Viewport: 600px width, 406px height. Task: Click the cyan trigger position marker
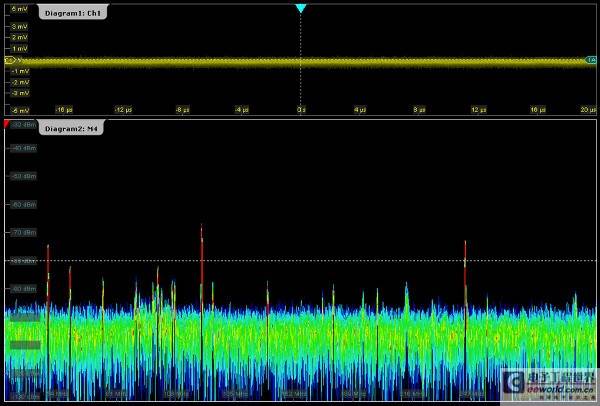pyautogui.click(x=301, y=8)
